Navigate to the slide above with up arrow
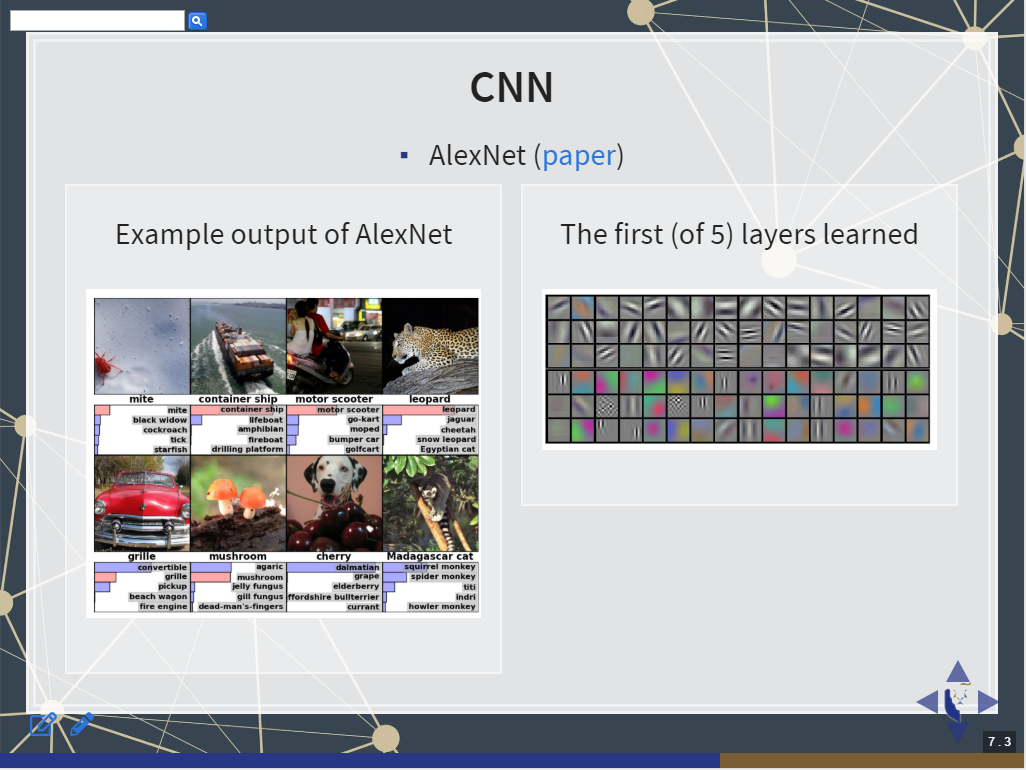Viewport: 1026px width, 770px height. click(957, 671)
